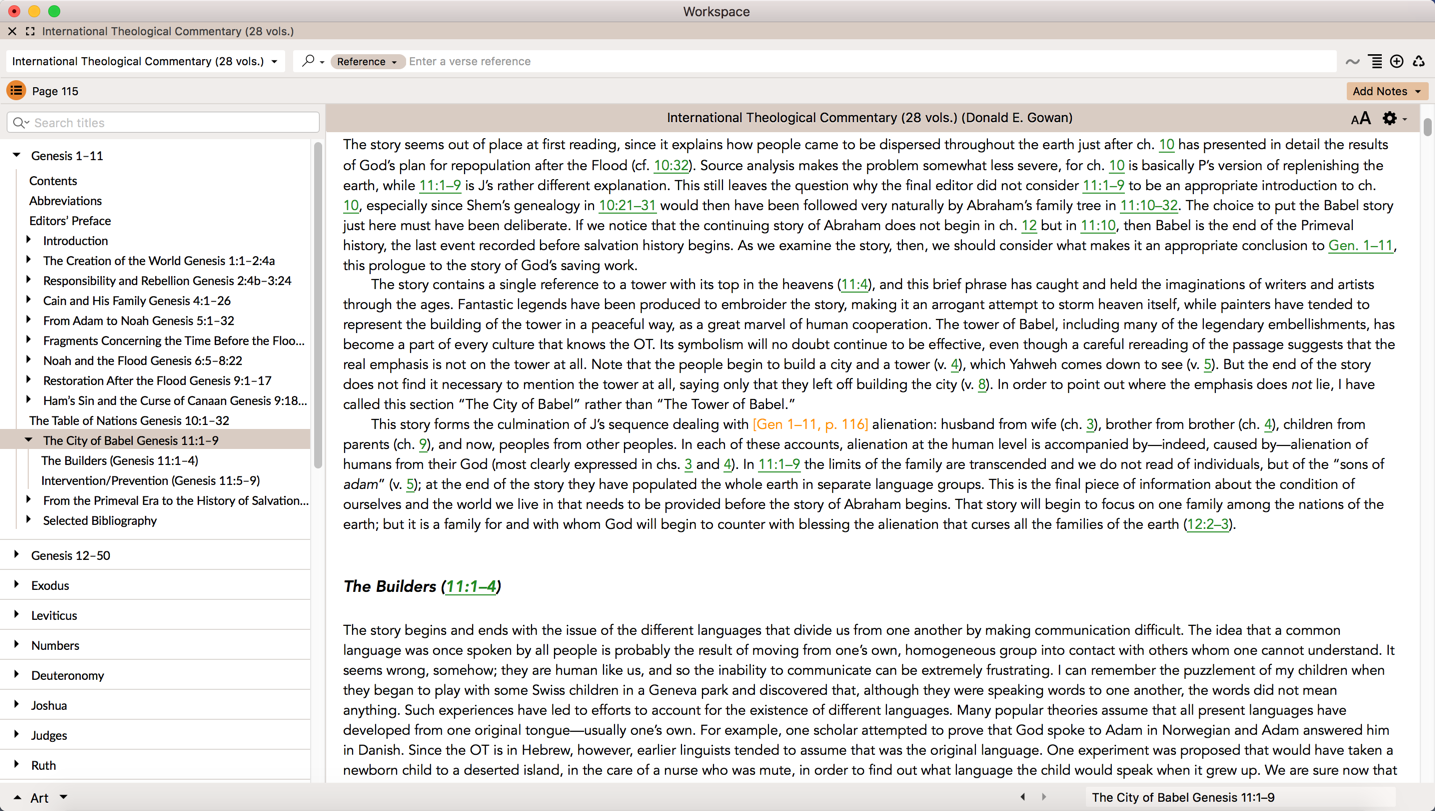Image resolution: width=1435 pixels, height=811 pixels.
Task: Expand Selected Bibliography entry
Action: click(x=29, y=521)
